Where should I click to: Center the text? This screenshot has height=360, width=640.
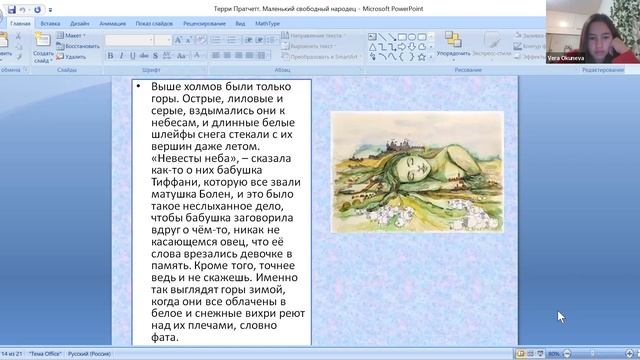tap(227, 56)
